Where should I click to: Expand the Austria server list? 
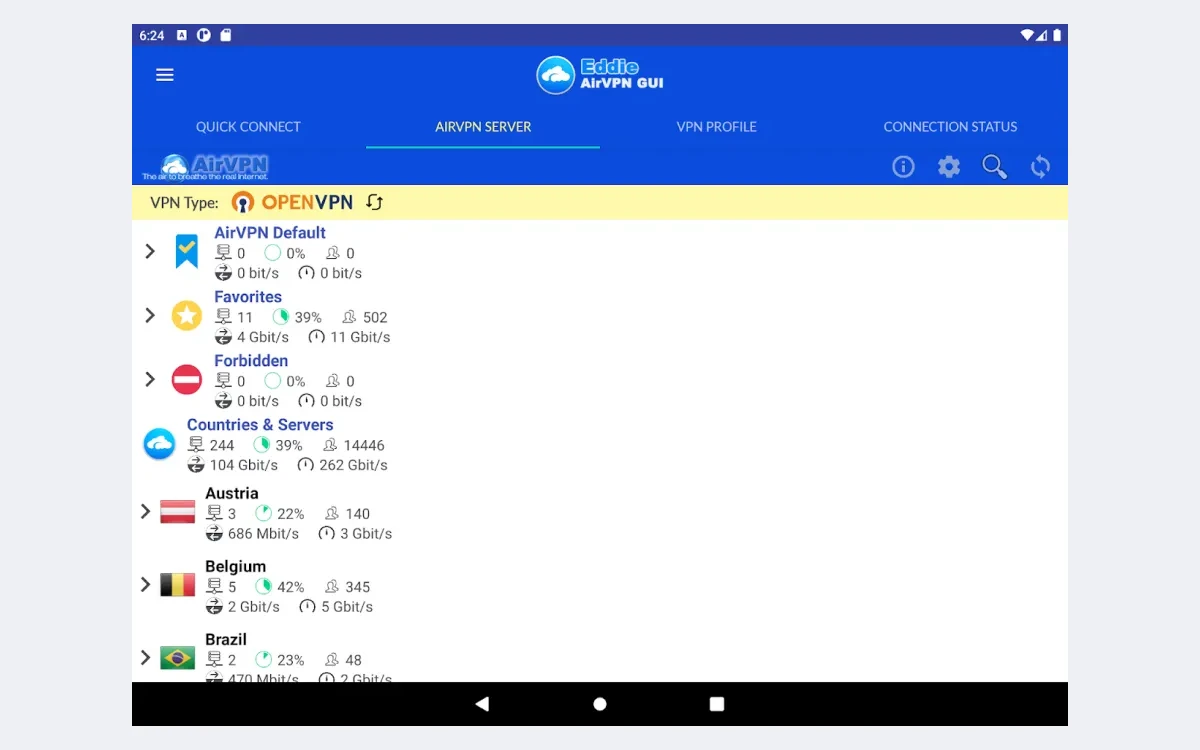point(145,511)
